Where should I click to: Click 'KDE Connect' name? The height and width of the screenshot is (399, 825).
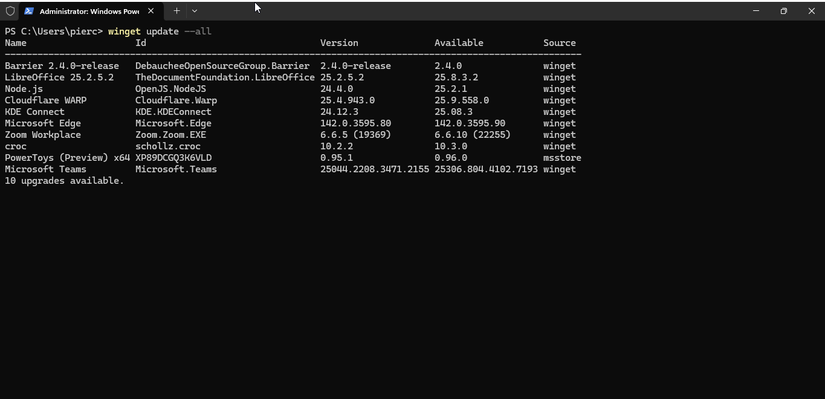34,112
